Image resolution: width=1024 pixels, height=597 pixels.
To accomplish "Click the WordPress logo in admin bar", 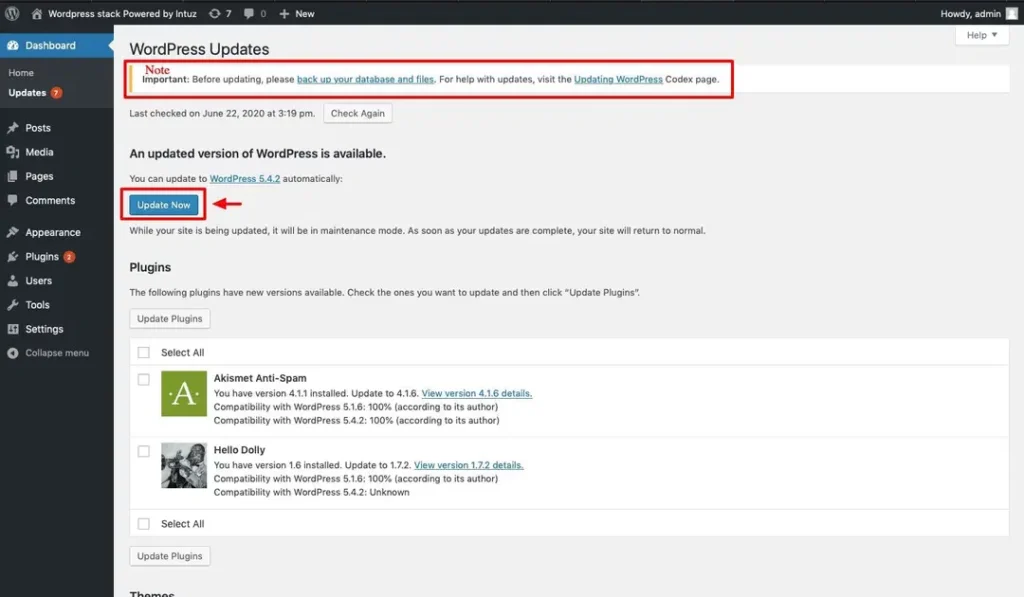I will coord(12,13).
